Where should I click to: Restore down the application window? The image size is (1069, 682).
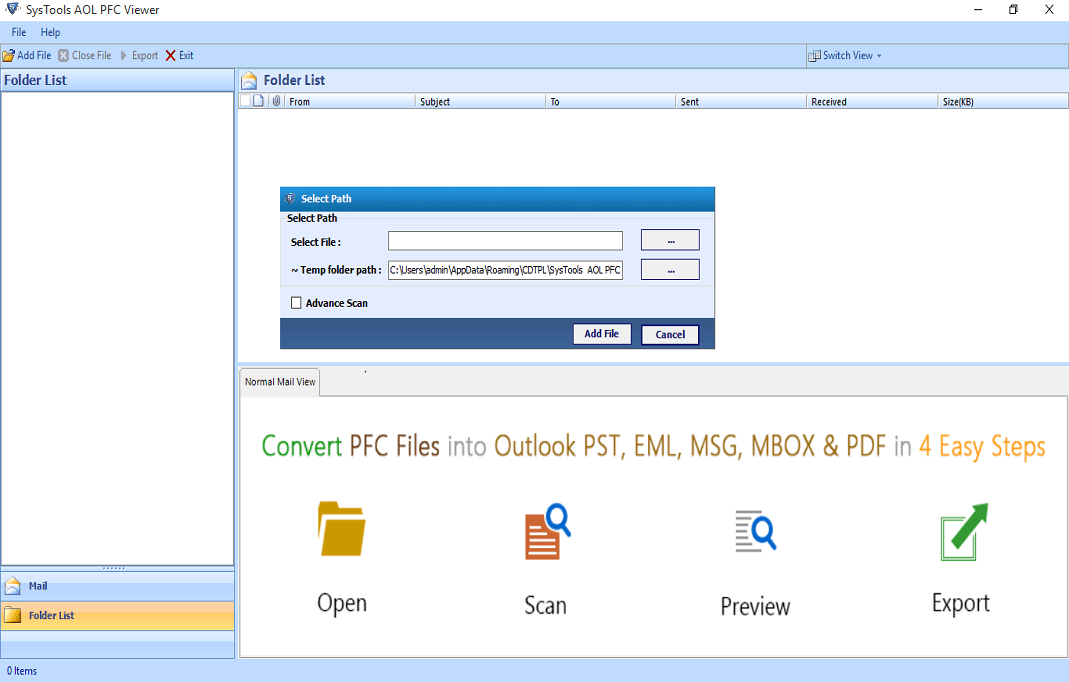1013,10
